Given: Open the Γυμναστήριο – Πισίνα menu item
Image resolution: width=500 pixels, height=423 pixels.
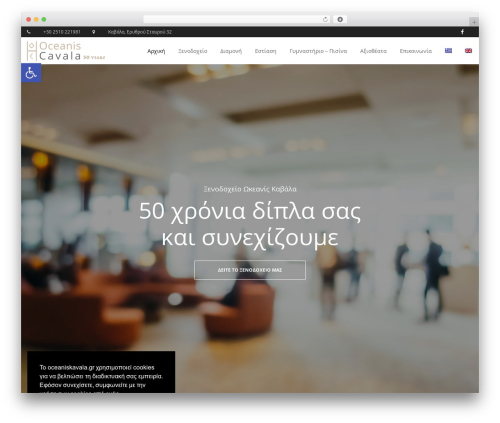Looking at the screenshot, I should (x=318, y=51).
